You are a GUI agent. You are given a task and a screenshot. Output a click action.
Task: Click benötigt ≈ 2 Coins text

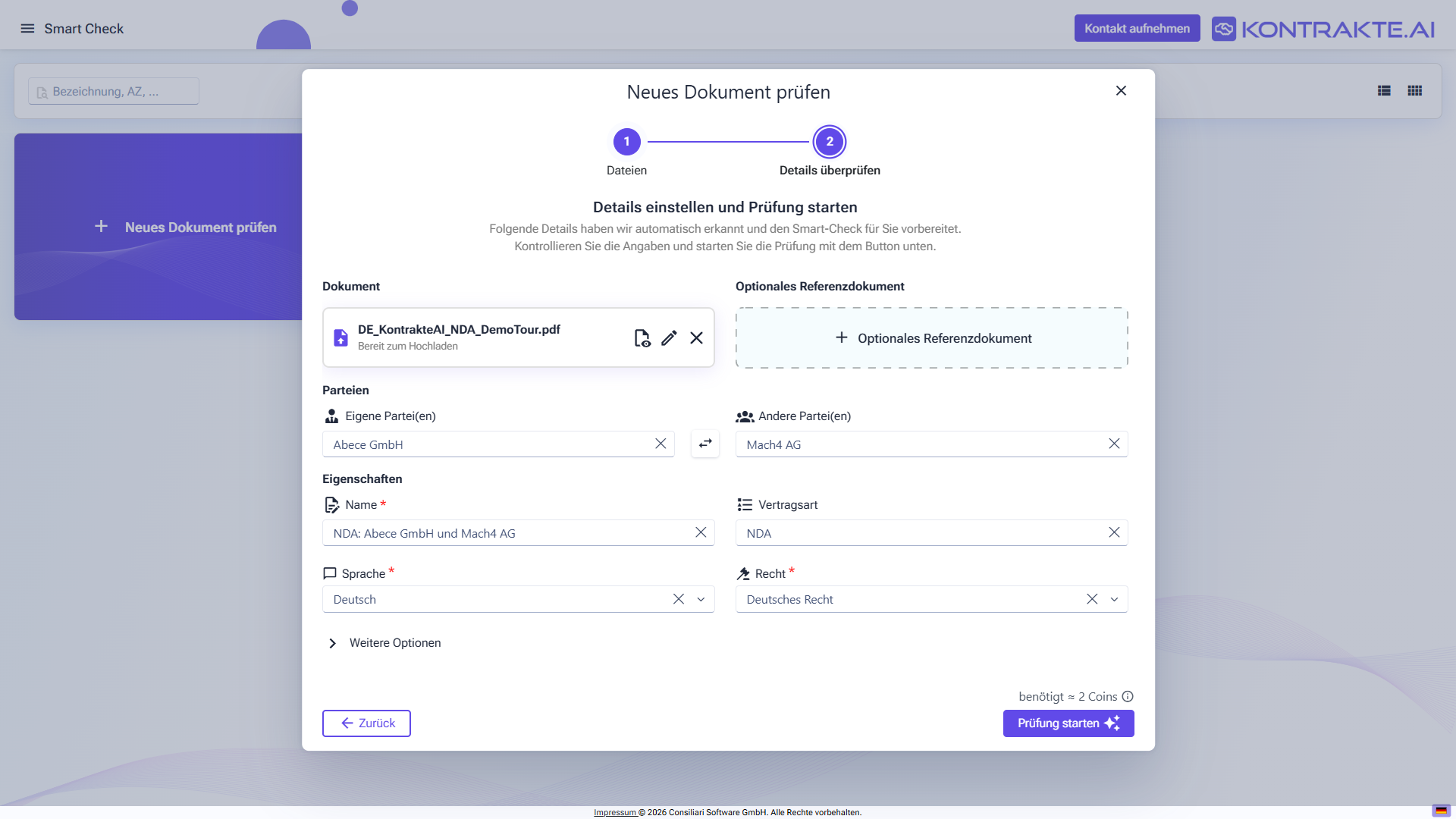click(x=1068, y=696)
